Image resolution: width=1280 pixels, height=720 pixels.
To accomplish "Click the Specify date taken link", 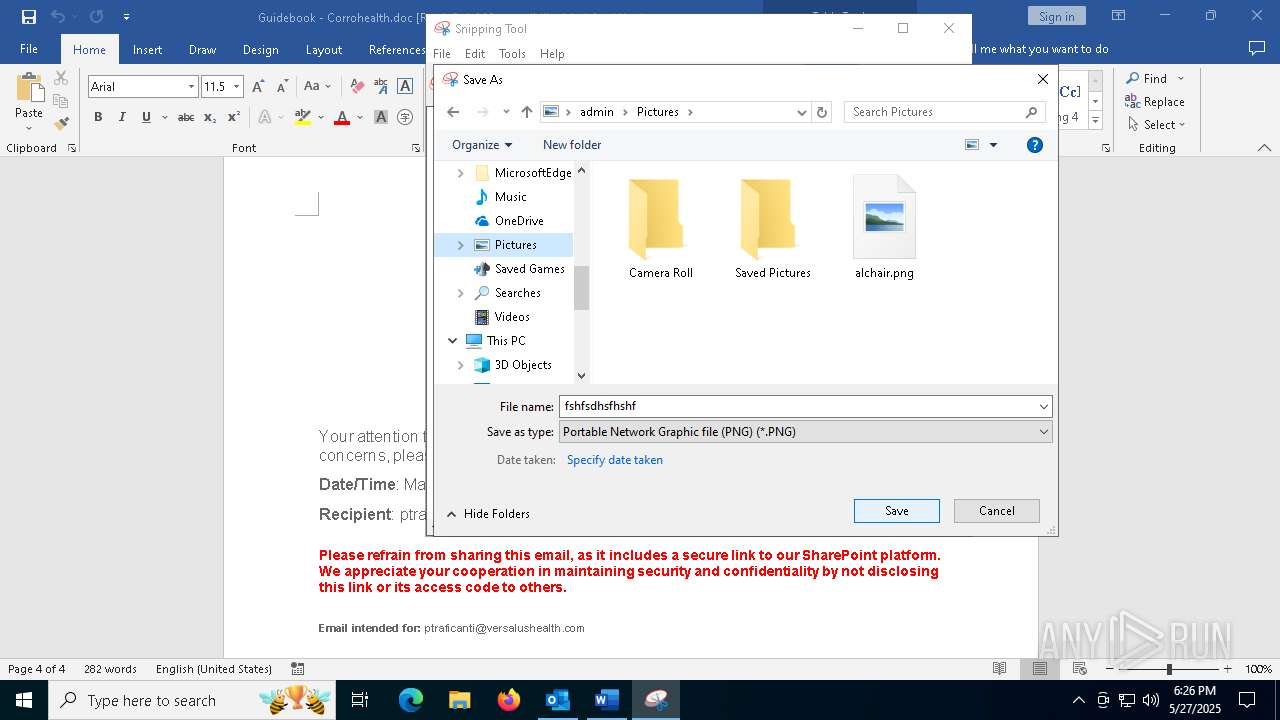I will point(614,460).
